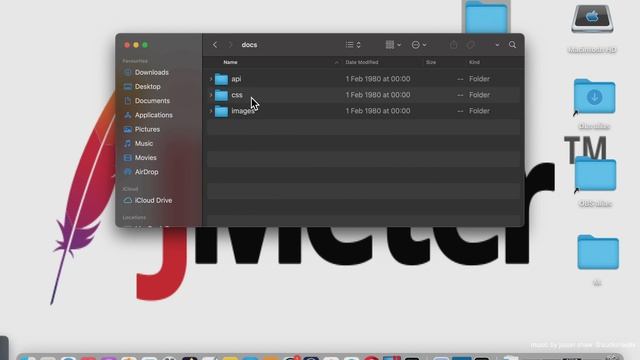The image size is (640, 360).
Task: Select the download-arrow folder on the desktop
Action: [594, 97]
